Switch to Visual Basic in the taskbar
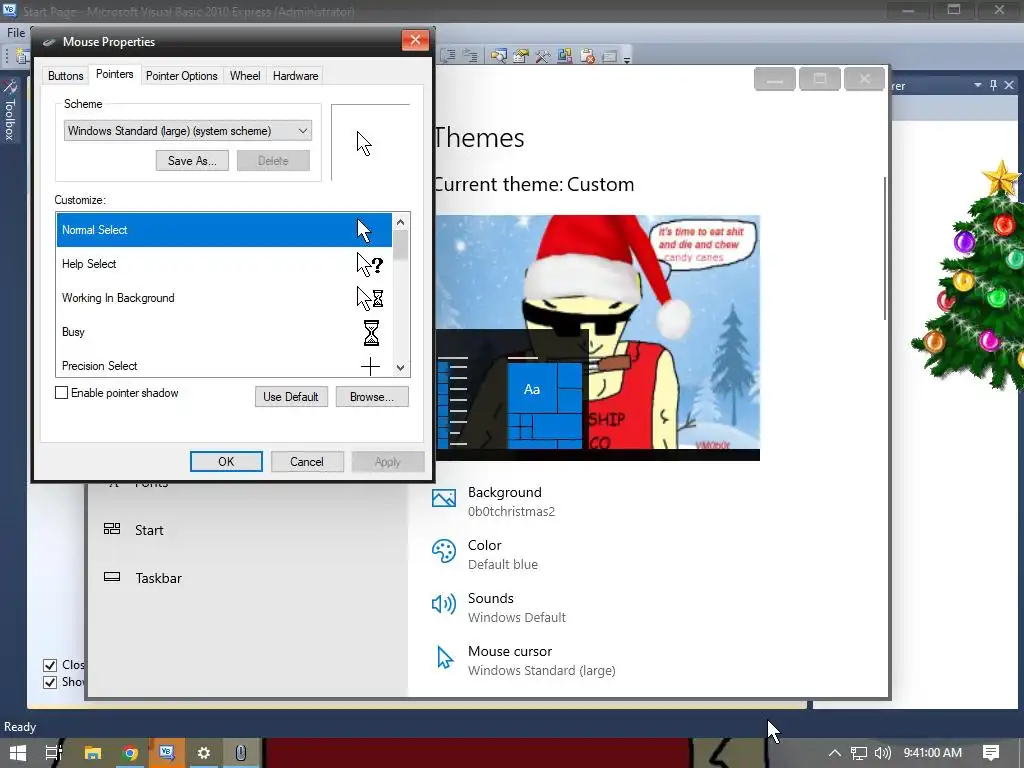 pyautogui.click(x=167, y=753)
